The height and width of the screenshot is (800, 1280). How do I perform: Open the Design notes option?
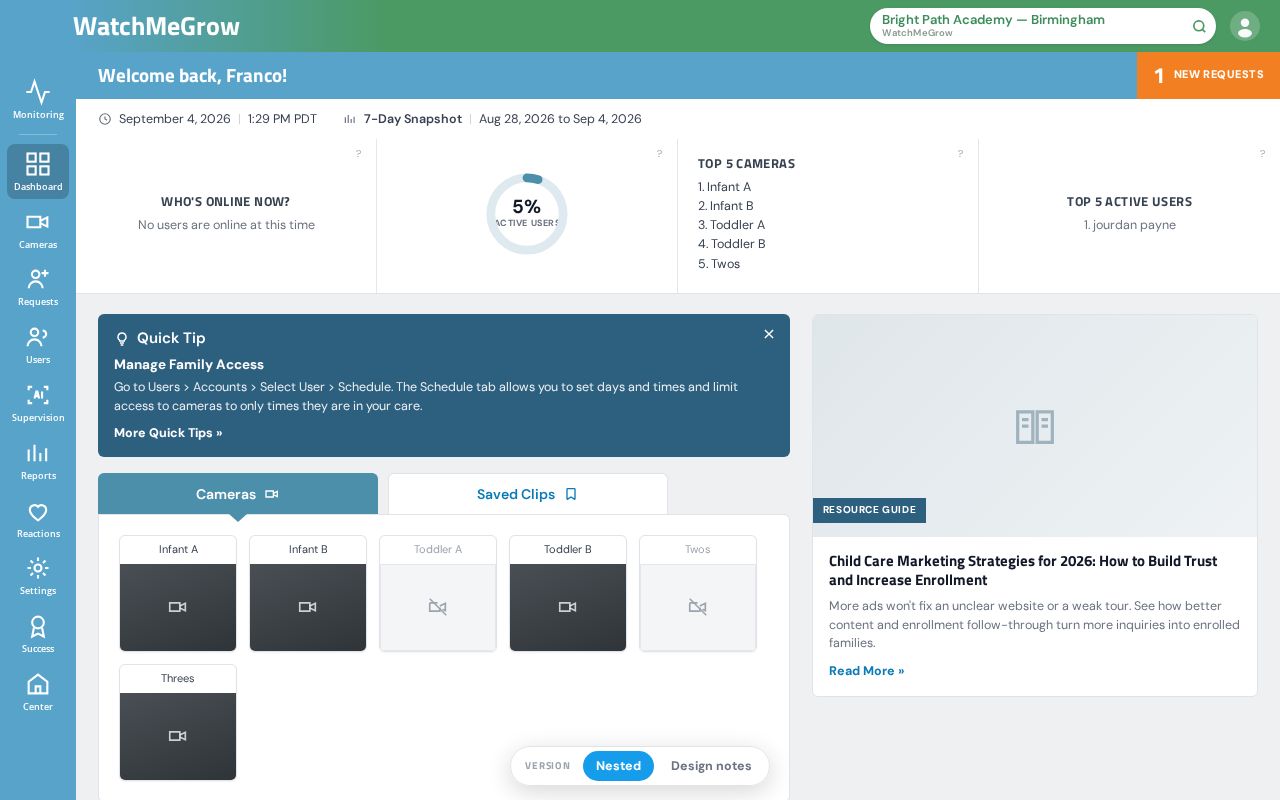pos(711,766)
